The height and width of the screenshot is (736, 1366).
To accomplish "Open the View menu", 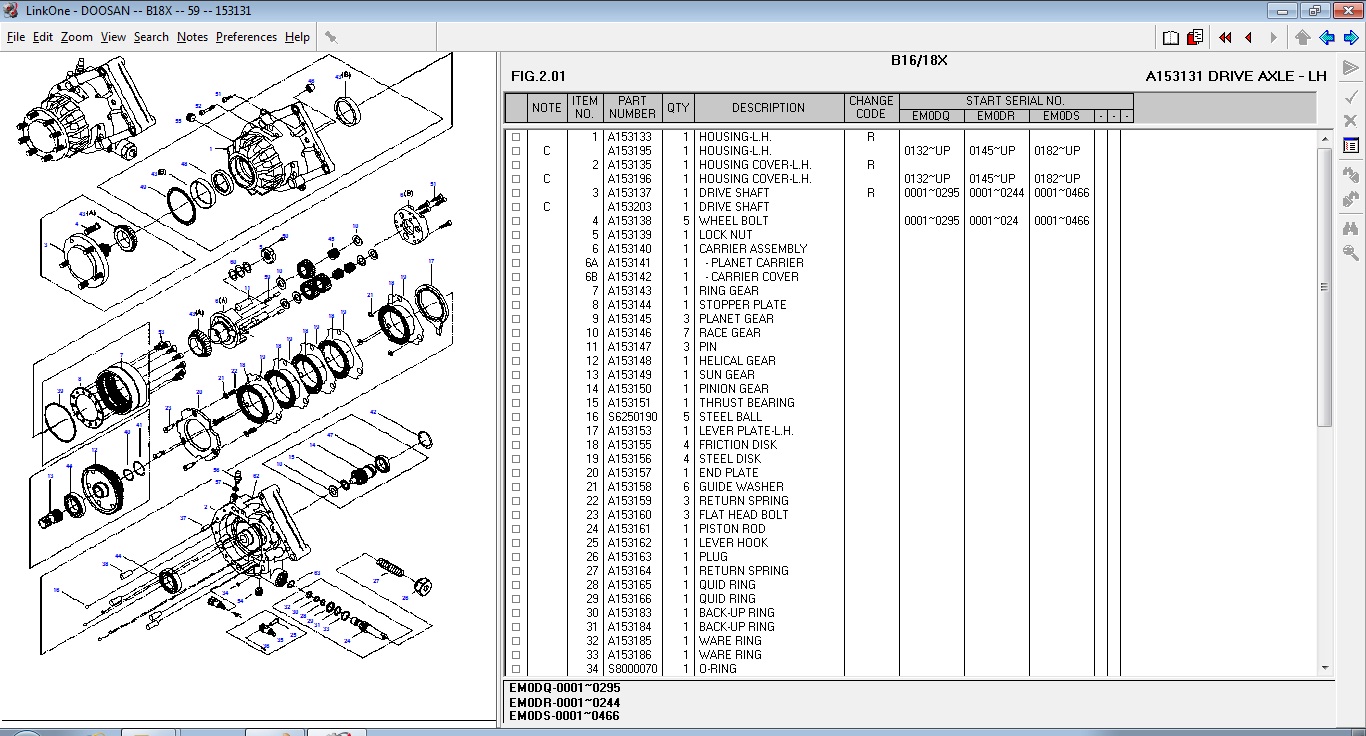I will tap(113, 37).
